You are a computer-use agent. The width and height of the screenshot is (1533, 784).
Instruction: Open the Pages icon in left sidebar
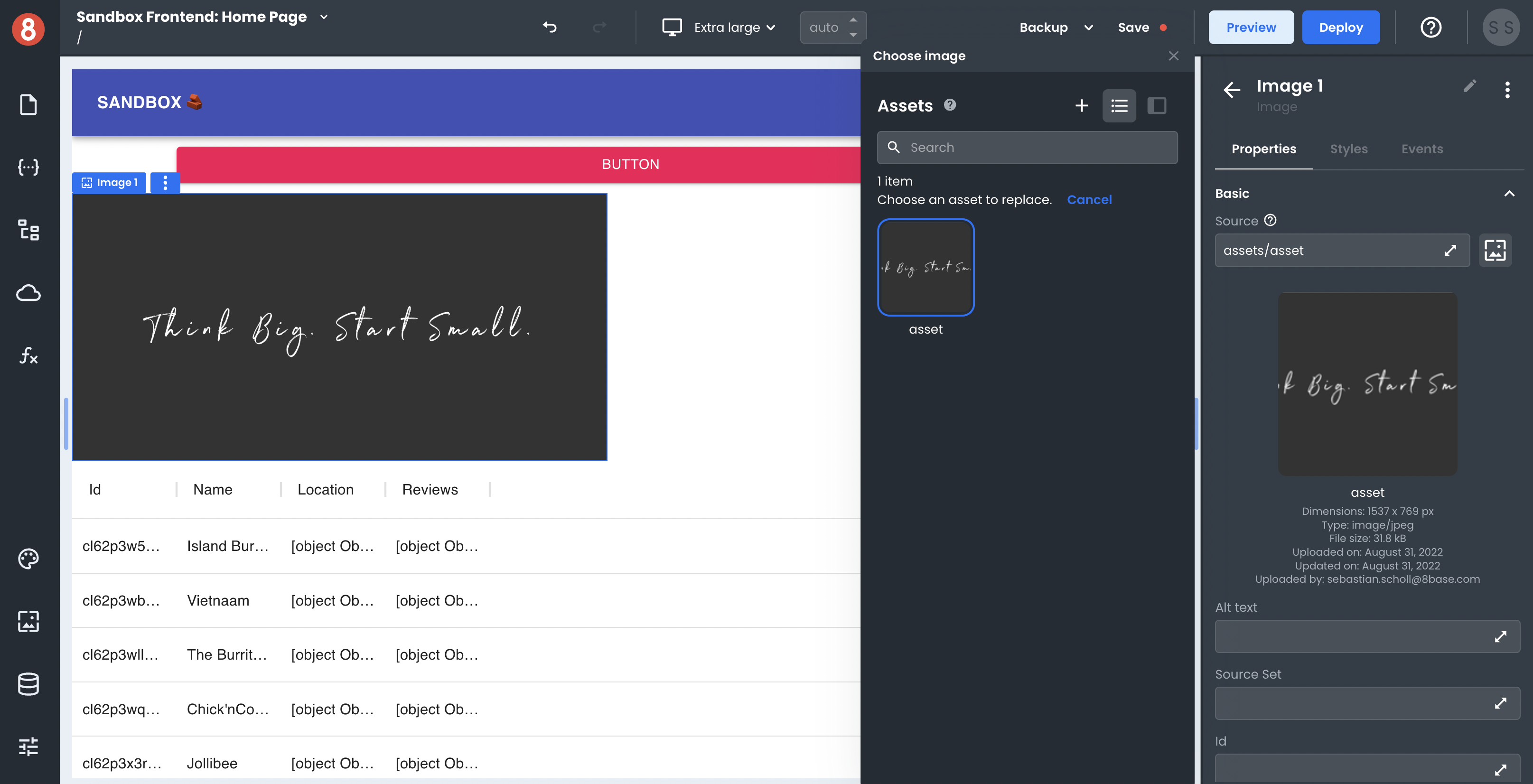click(x=28, y=105)
